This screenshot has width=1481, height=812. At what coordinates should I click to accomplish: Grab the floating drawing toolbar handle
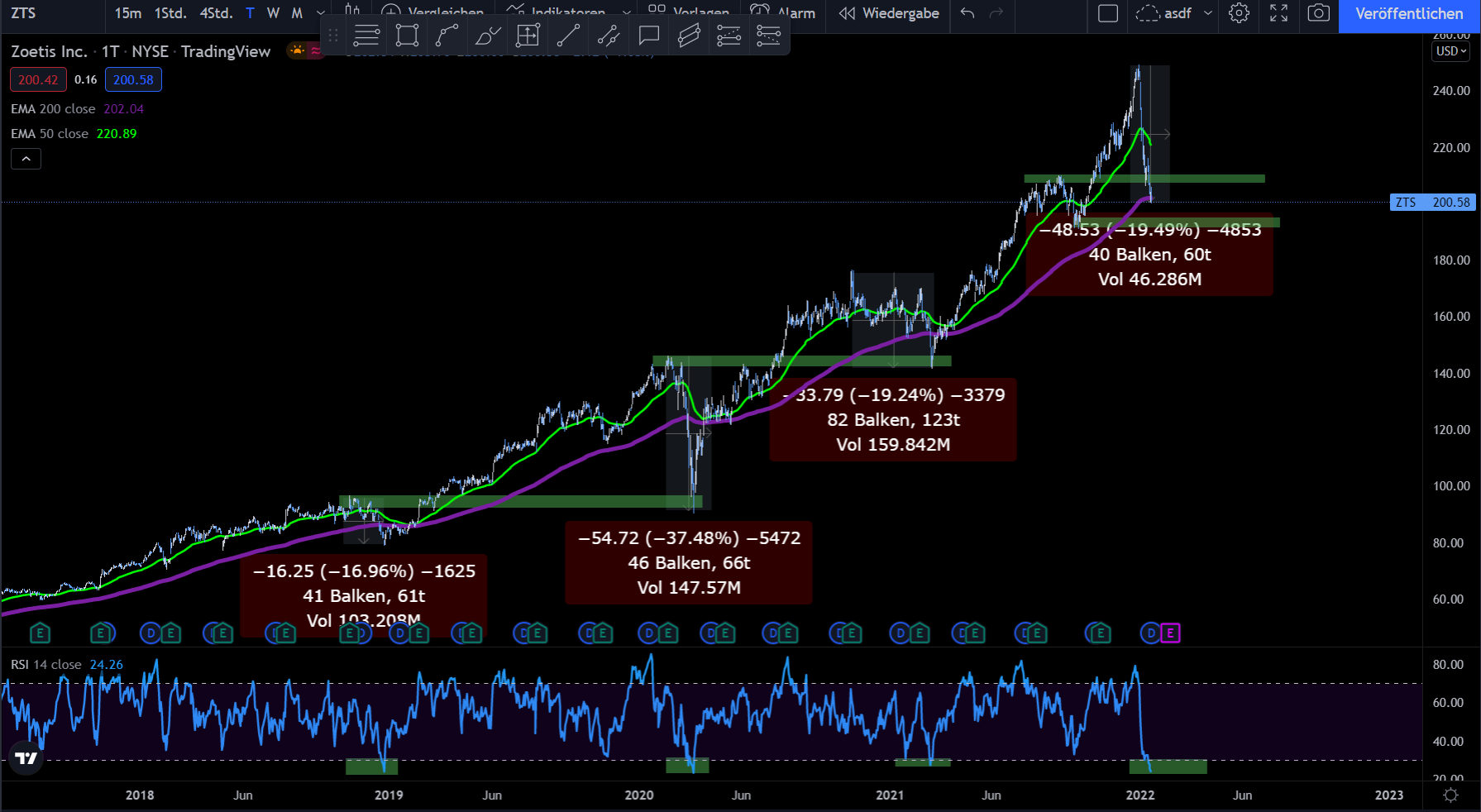click(333, 36)
